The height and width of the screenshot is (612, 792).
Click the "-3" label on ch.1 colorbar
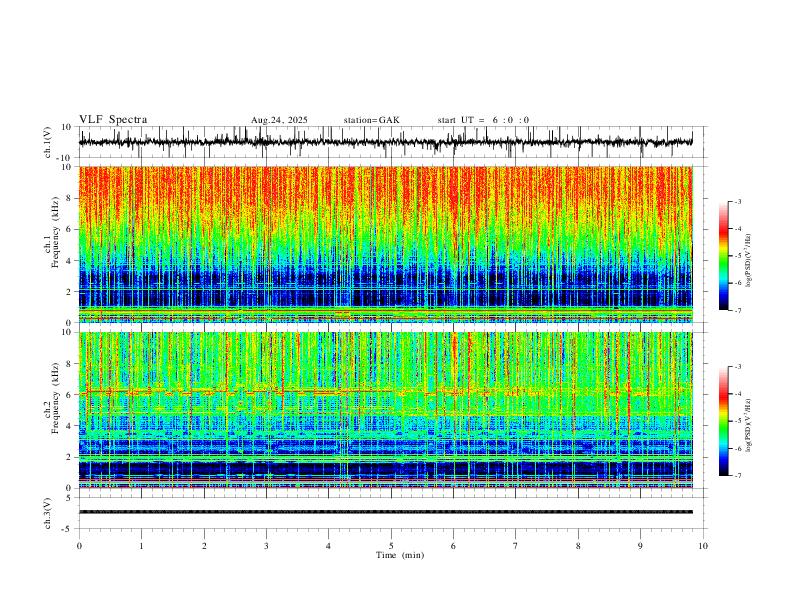click(738, 202)
